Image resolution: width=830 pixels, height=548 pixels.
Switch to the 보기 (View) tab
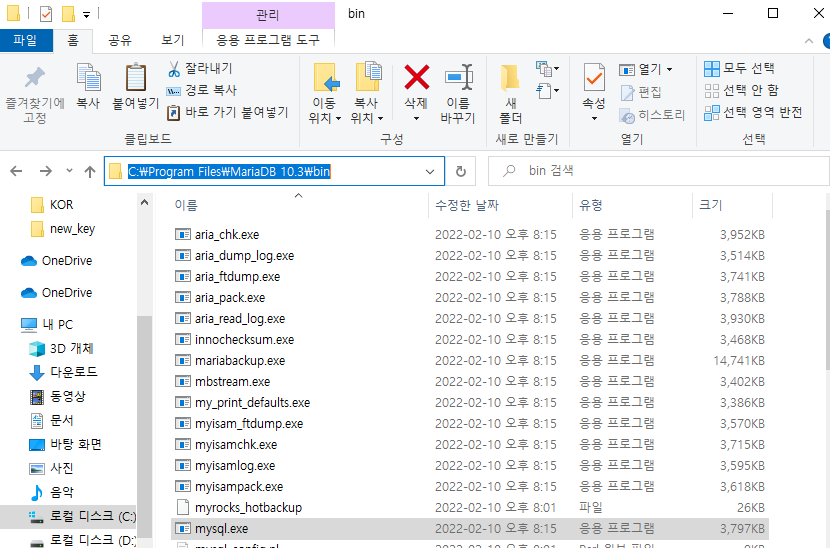click(x=172, y=40)
